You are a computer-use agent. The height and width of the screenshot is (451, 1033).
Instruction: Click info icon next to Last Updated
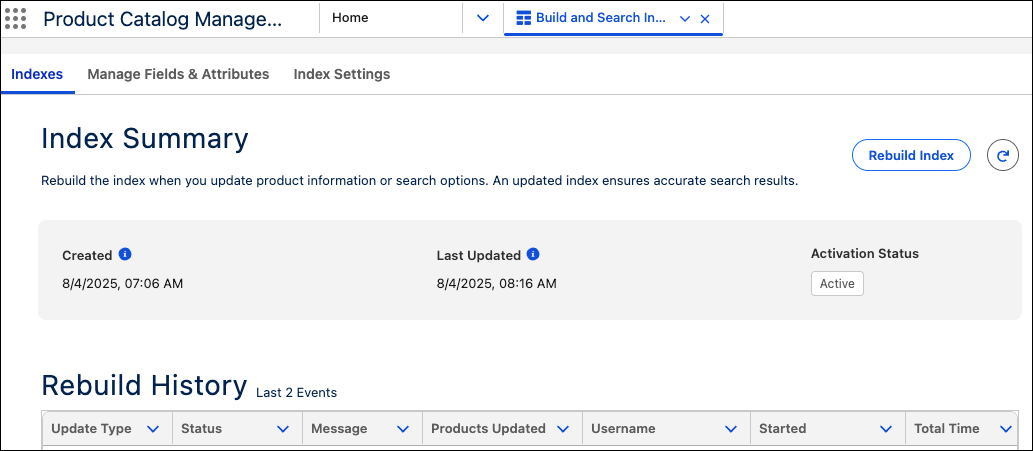tap(534, 254)
